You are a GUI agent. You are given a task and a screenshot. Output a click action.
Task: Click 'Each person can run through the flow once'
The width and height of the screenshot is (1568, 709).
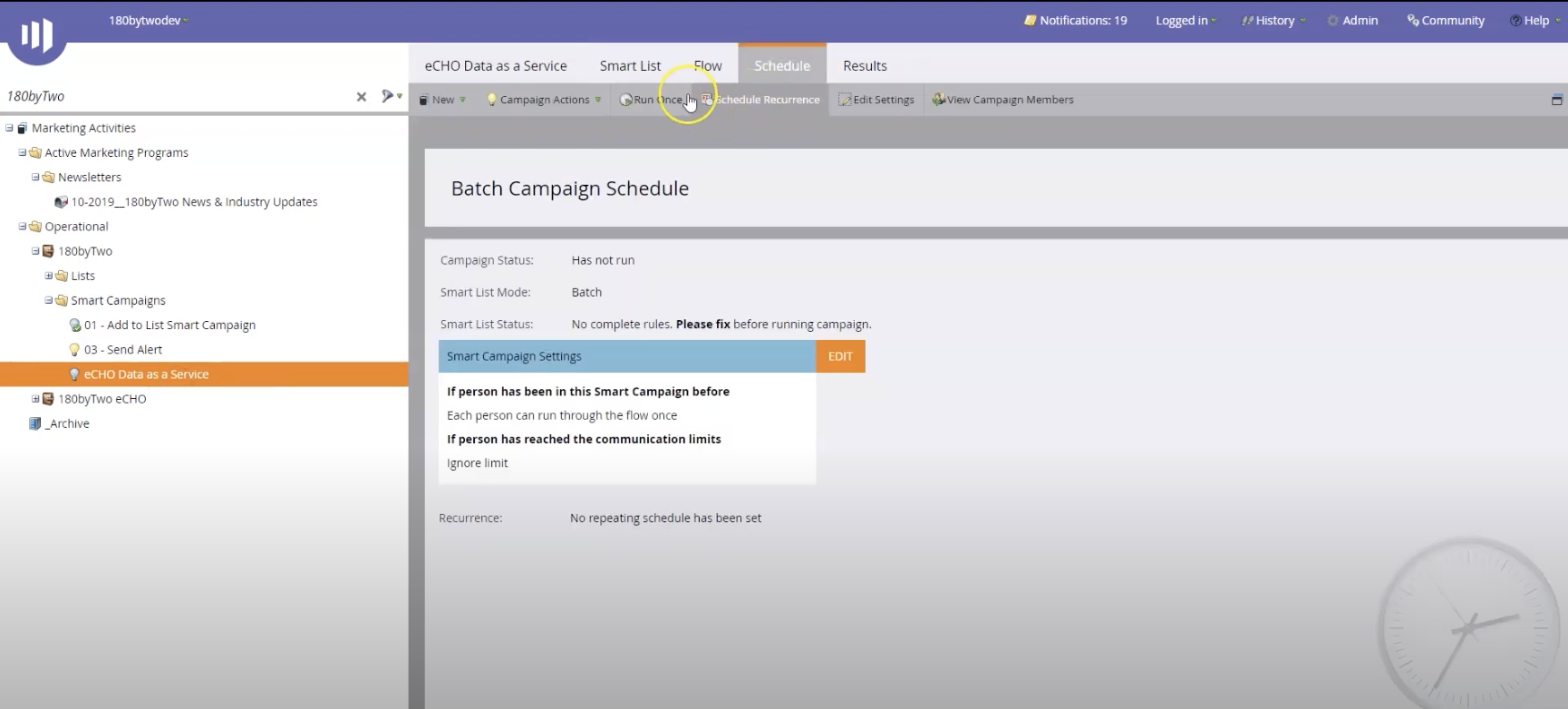click(562, 415)
